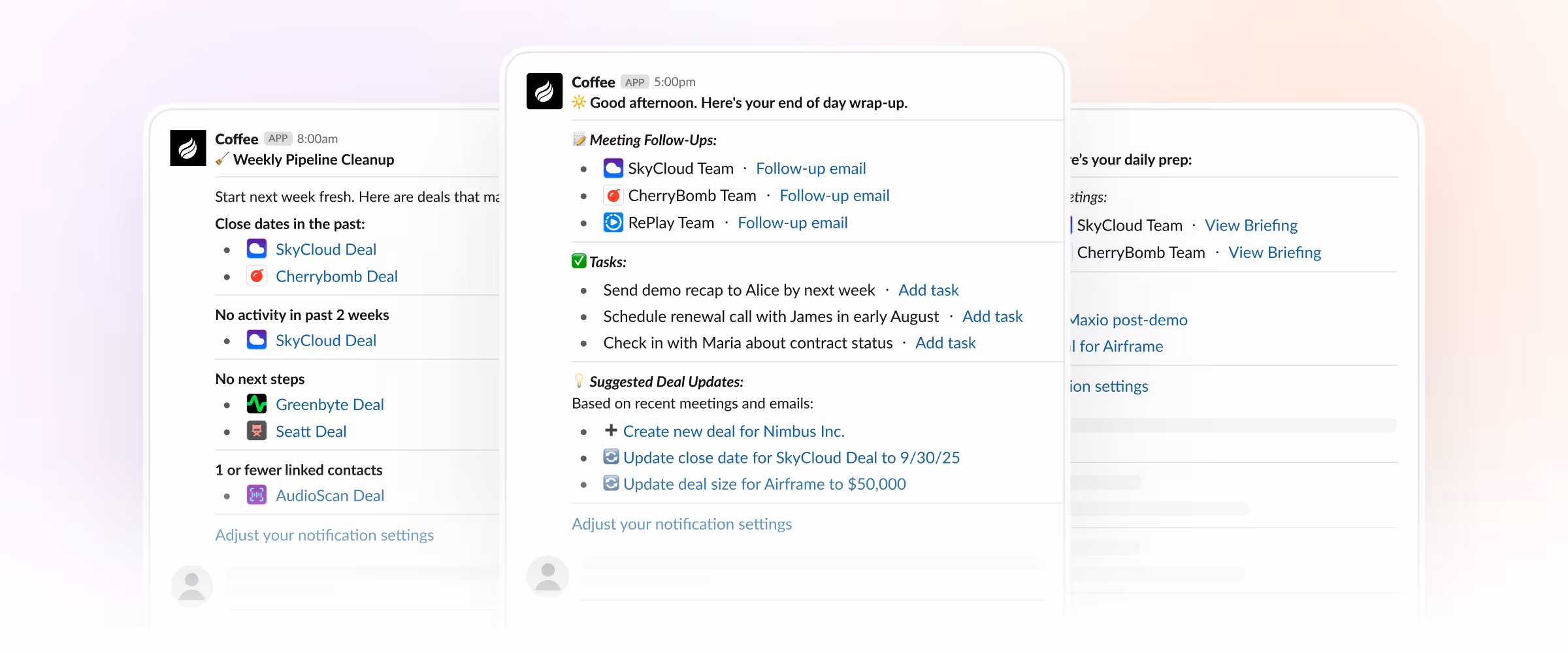Screen dimensions: 1568x653
Task: View Briefing for CherryBomb Team
Action: (1275, 252)
